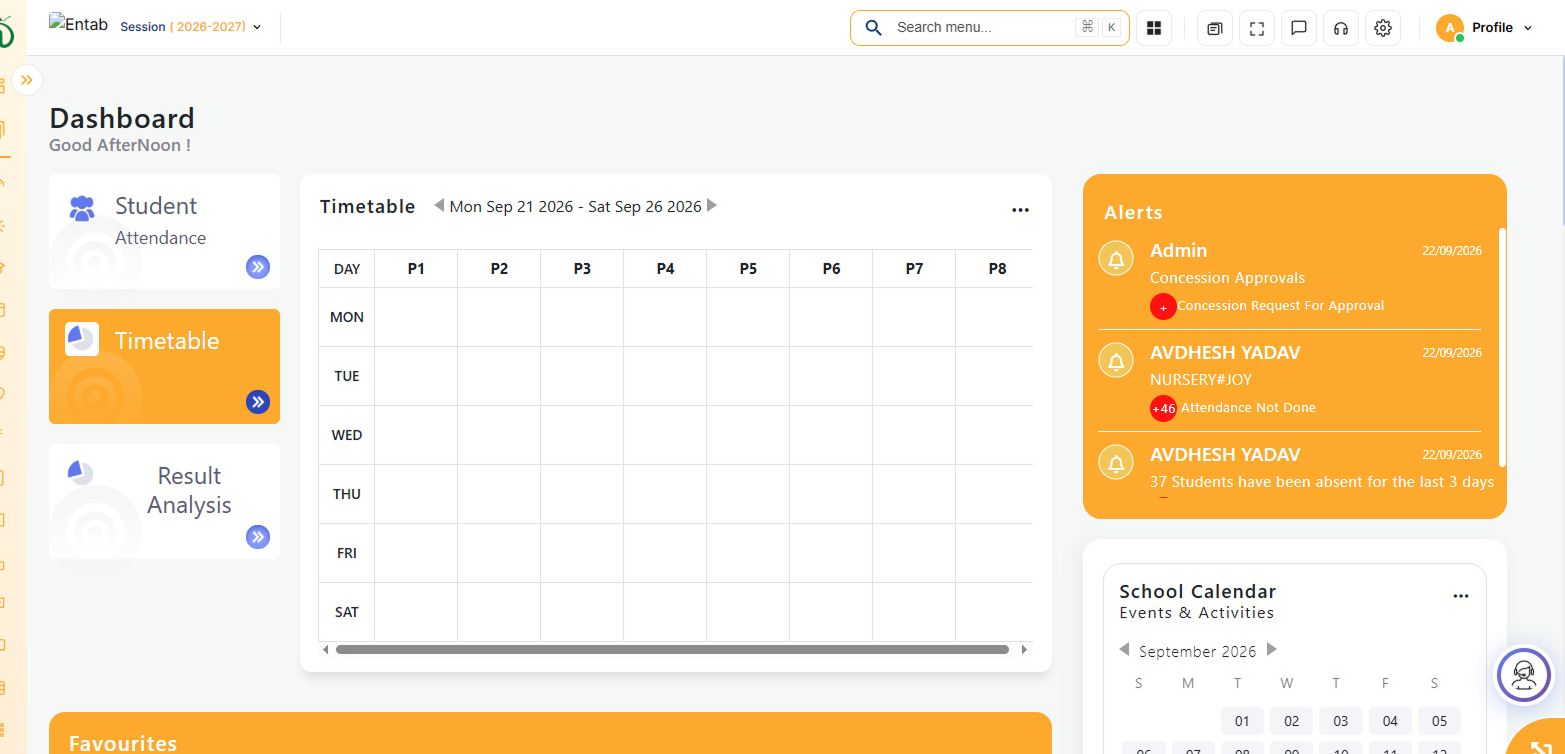
Task: Select the Student Attendance card
Action: coord(164,232)
